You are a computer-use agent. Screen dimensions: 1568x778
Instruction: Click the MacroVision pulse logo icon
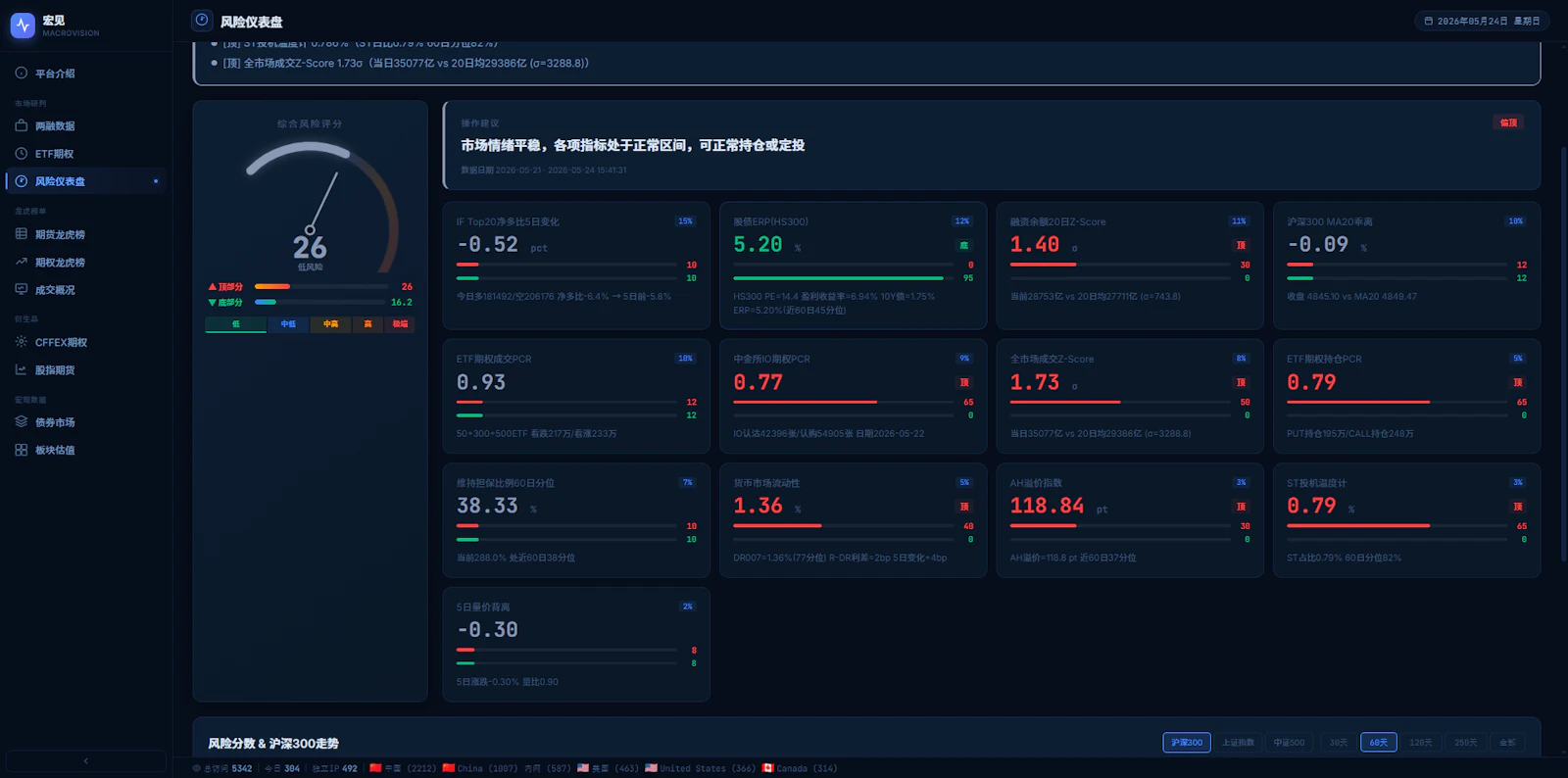click(23, 25)
